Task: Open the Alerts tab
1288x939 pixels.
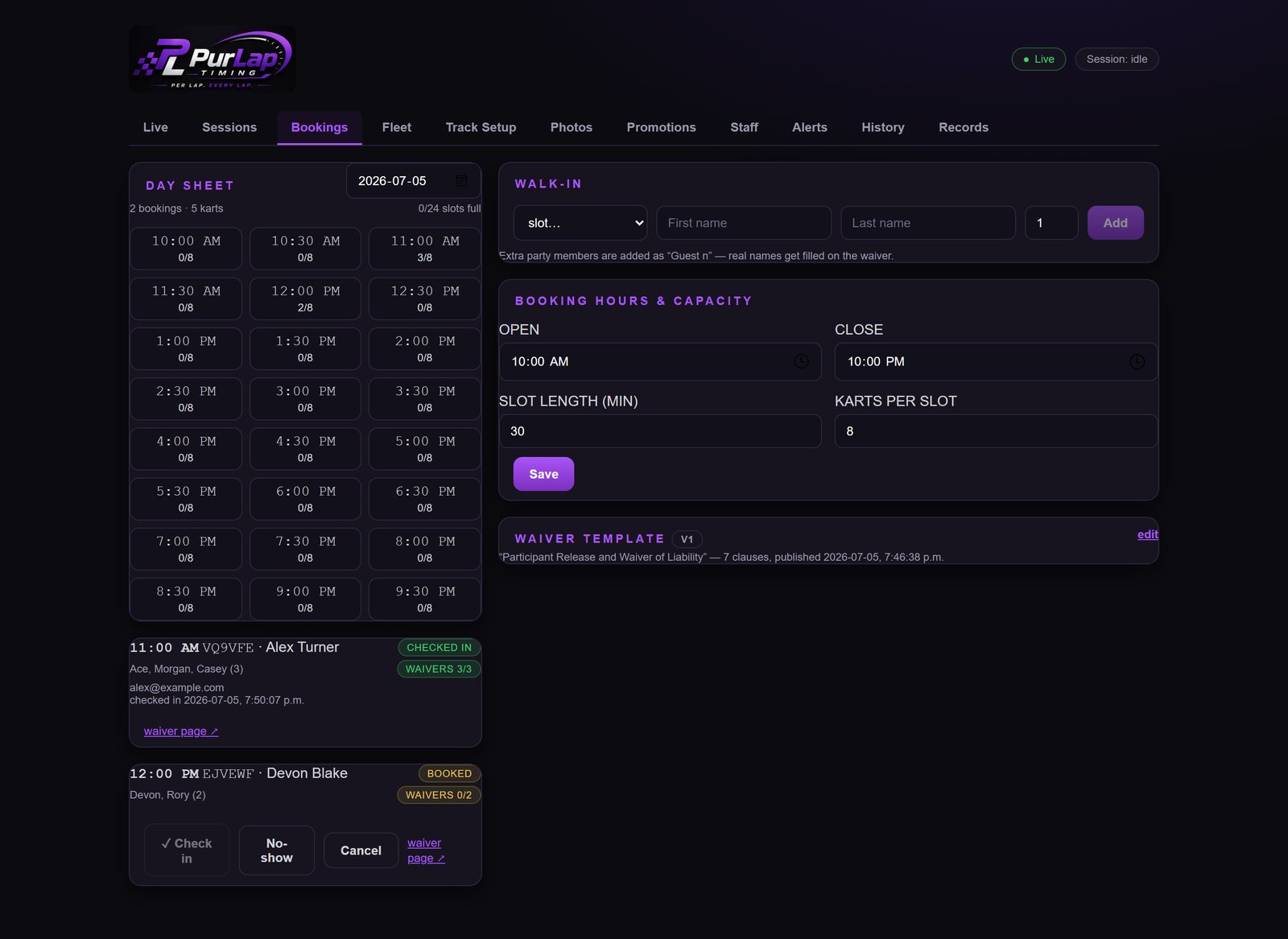Action: click(810, 127)
